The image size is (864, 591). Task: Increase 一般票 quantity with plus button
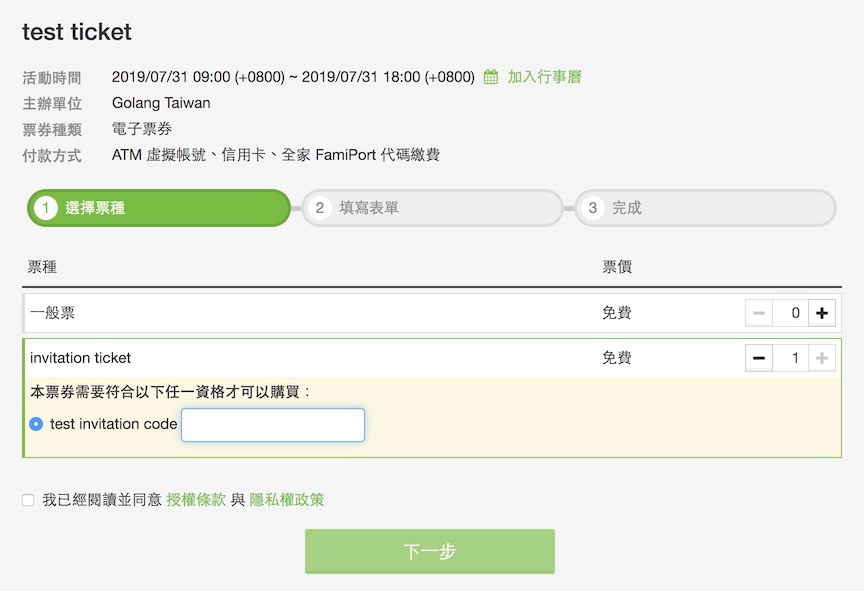pyautogui.click(x=822, y=313)
